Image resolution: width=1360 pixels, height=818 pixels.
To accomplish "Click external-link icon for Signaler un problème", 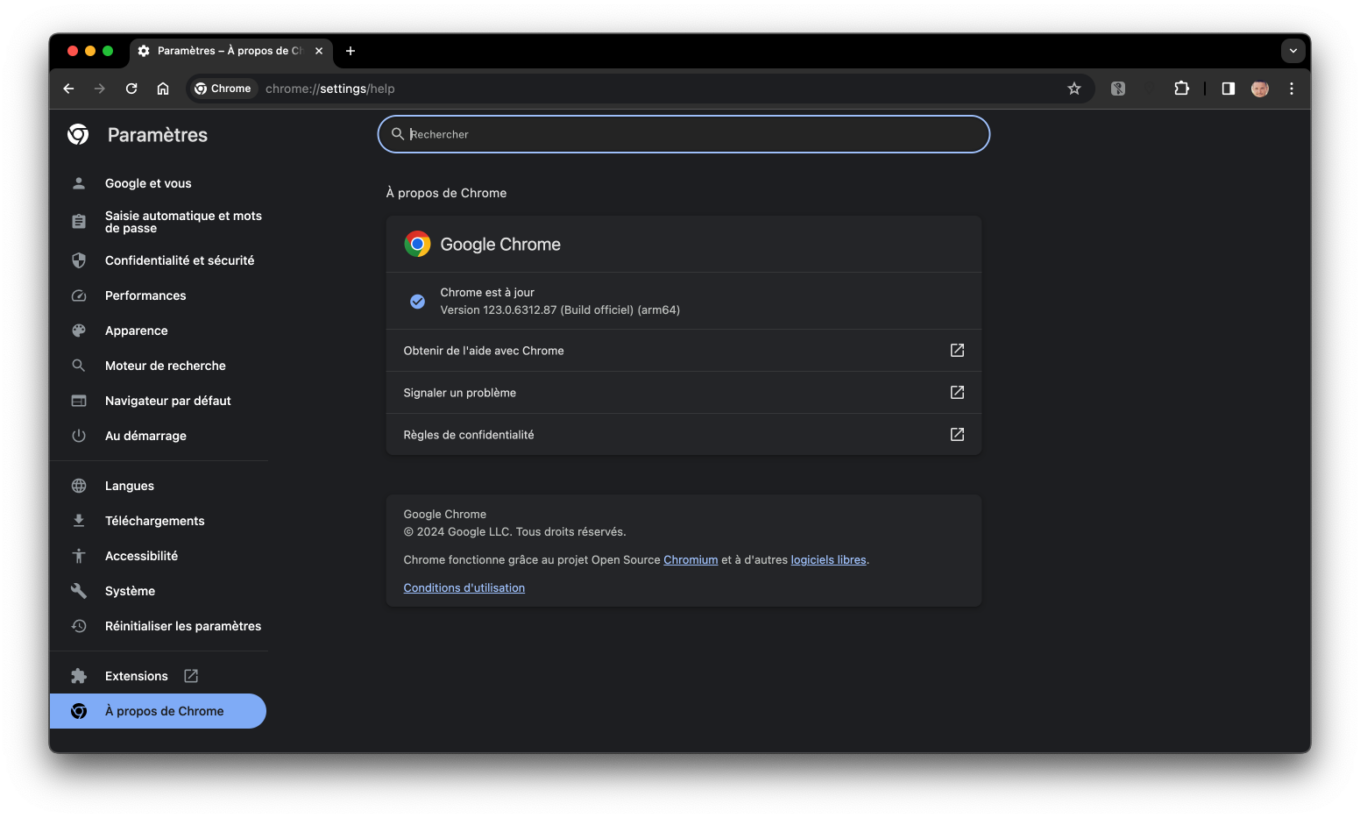I will pos(957,392).
